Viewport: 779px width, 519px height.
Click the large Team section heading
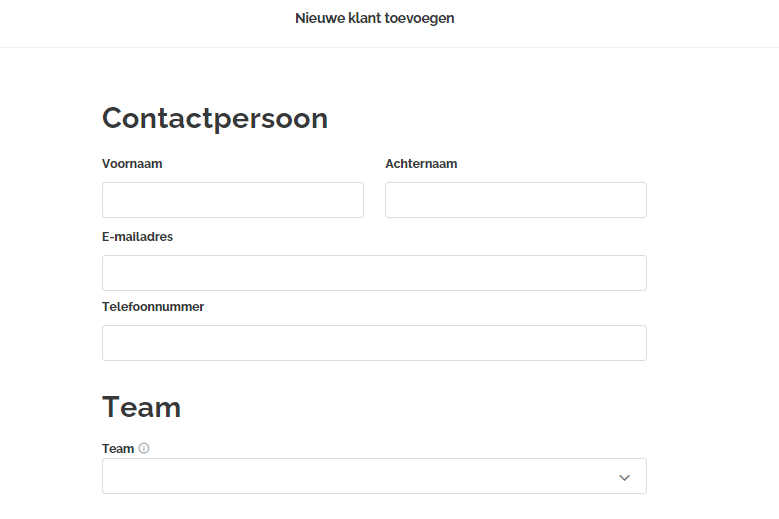[x=141, y=407]
